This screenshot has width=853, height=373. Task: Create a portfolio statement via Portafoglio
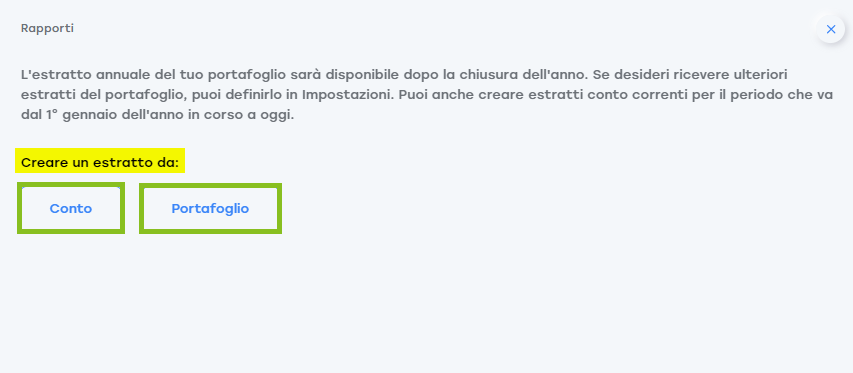click(x=211, y=208)
